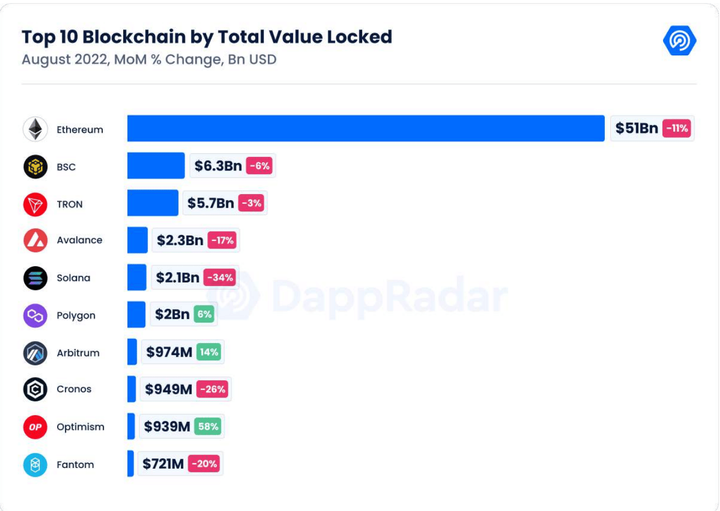Click the DappRadar hexagon logo icon
The width and height of the screenshot is (720, 511).
(x=680, y=41)
